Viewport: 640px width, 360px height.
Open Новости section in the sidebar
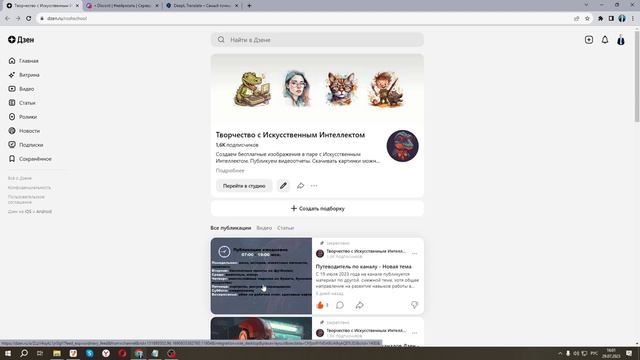click(x=24, y=131)
